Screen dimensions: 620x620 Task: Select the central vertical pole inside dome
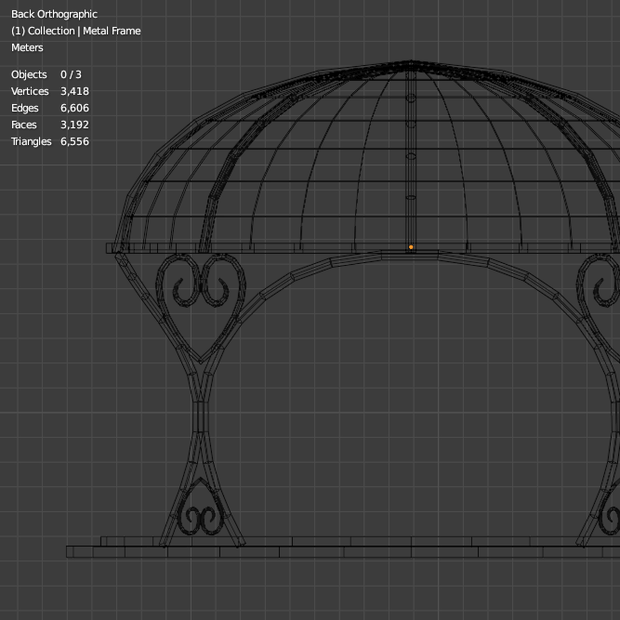[x=411, y=158]
